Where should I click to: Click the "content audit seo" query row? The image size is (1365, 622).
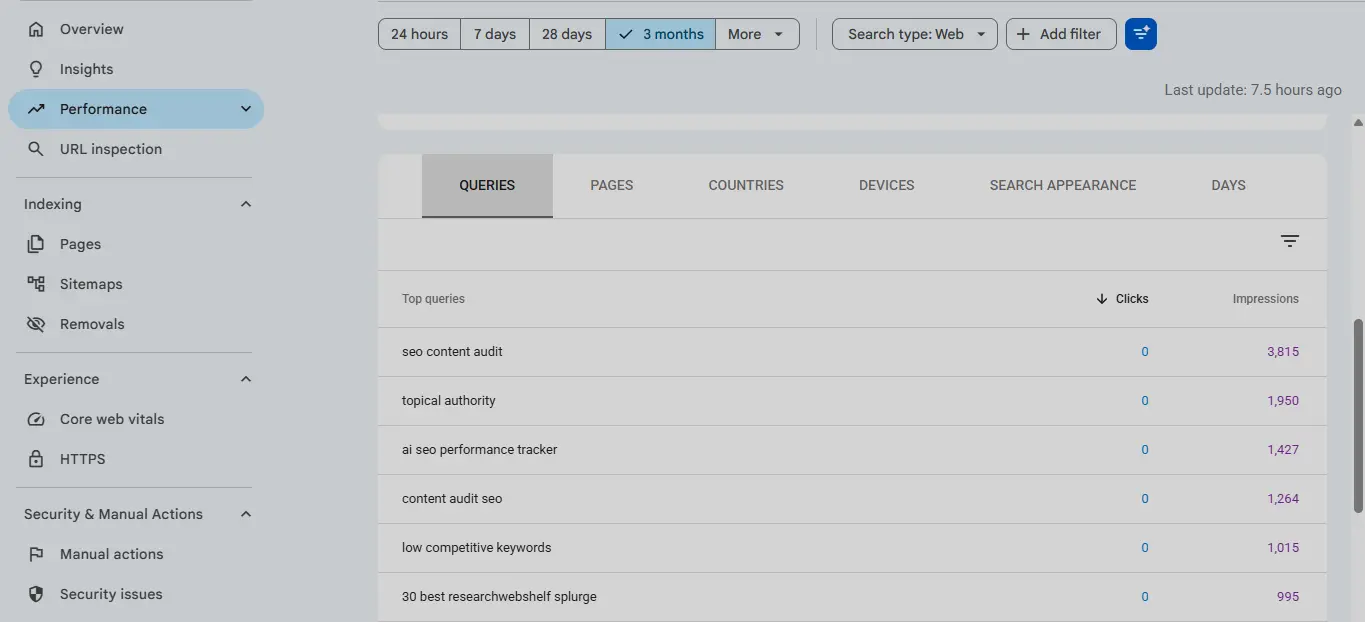tap(852, 499)
